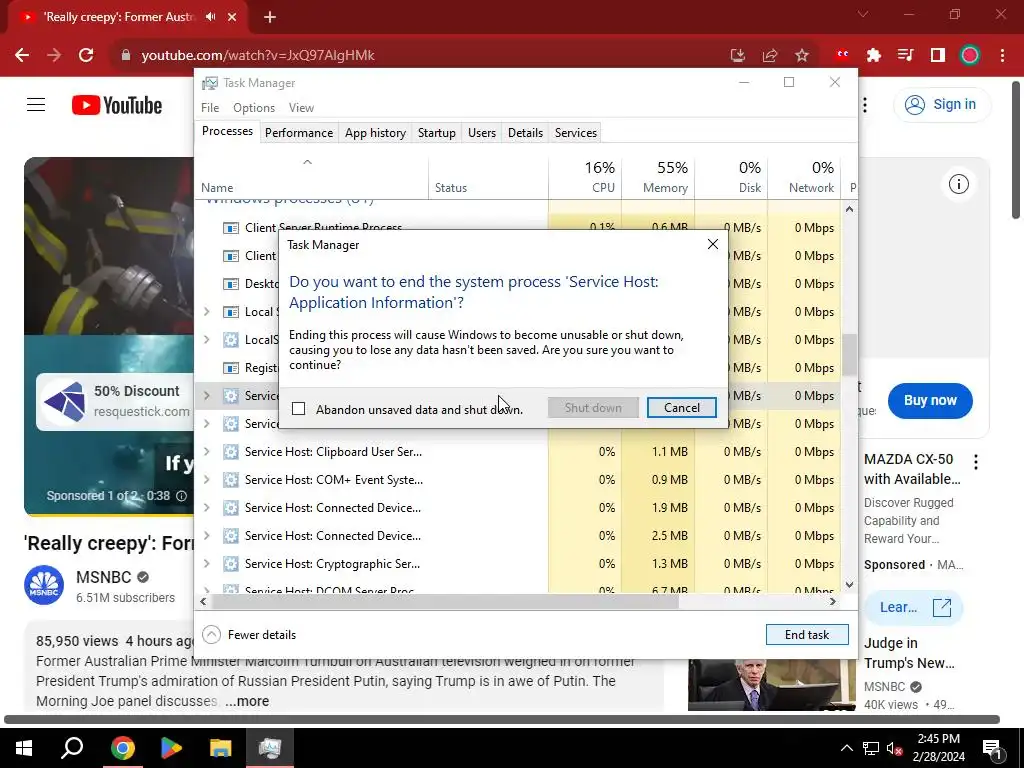Expand video description with ...more
This screenshot has width=1024, height=768.
click(x=248, y=701)
